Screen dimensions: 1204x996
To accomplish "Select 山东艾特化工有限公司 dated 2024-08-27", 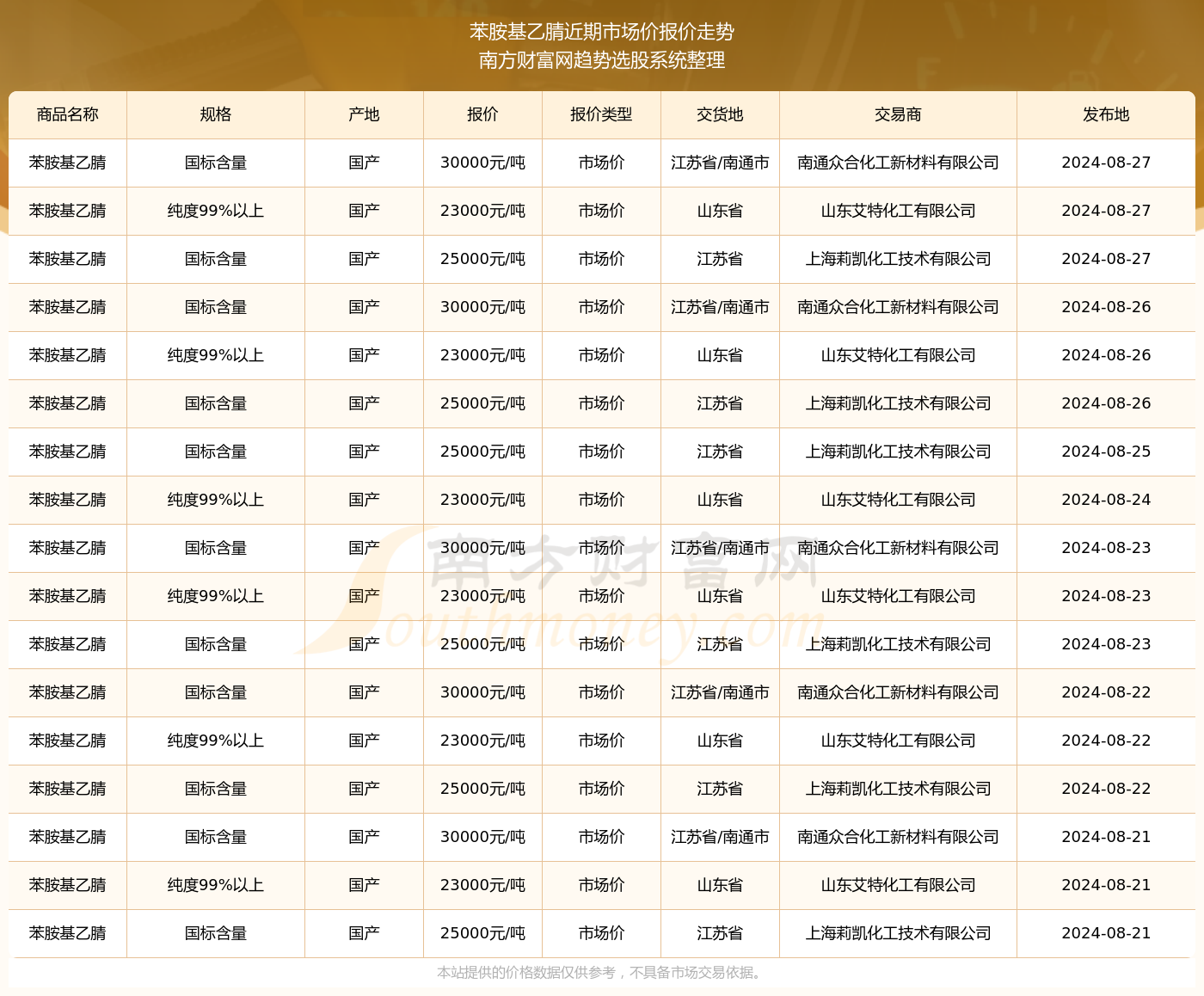I will coord(898,211).
